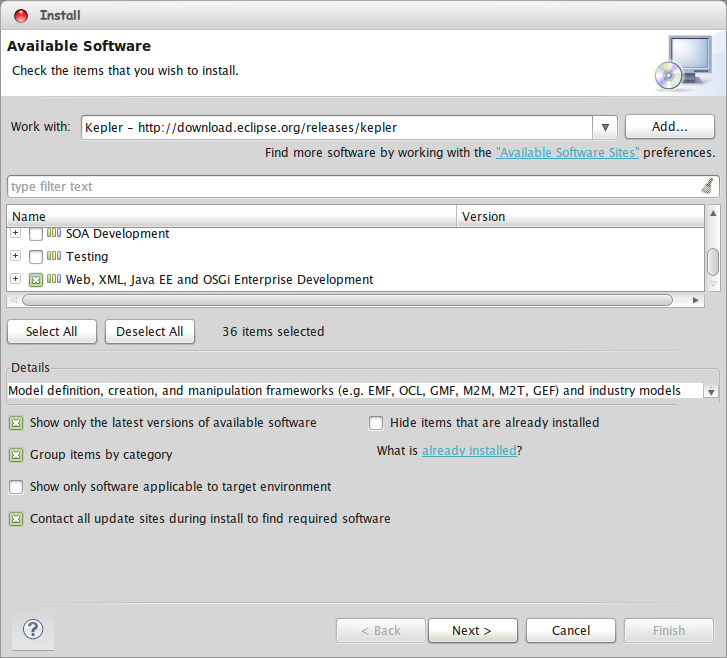This screenshot has height=658, width=727.
Task: Click the Next > button
Action: (472, 631)
